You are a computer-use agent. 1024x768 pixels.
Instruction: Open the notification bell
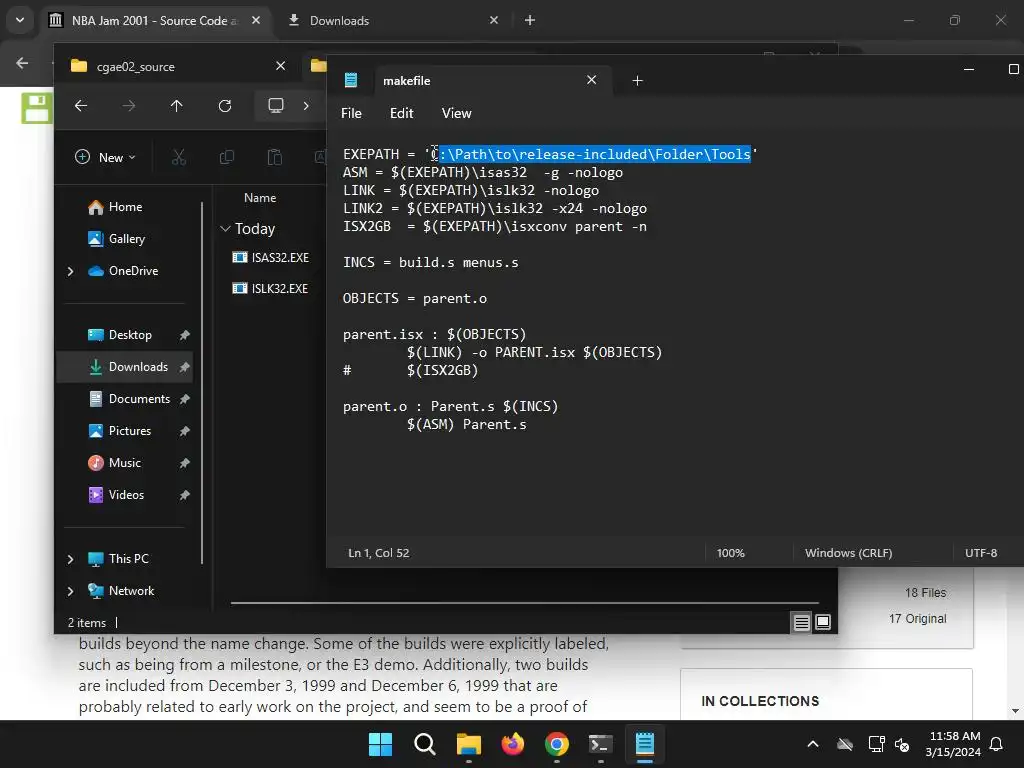(996, 744)
